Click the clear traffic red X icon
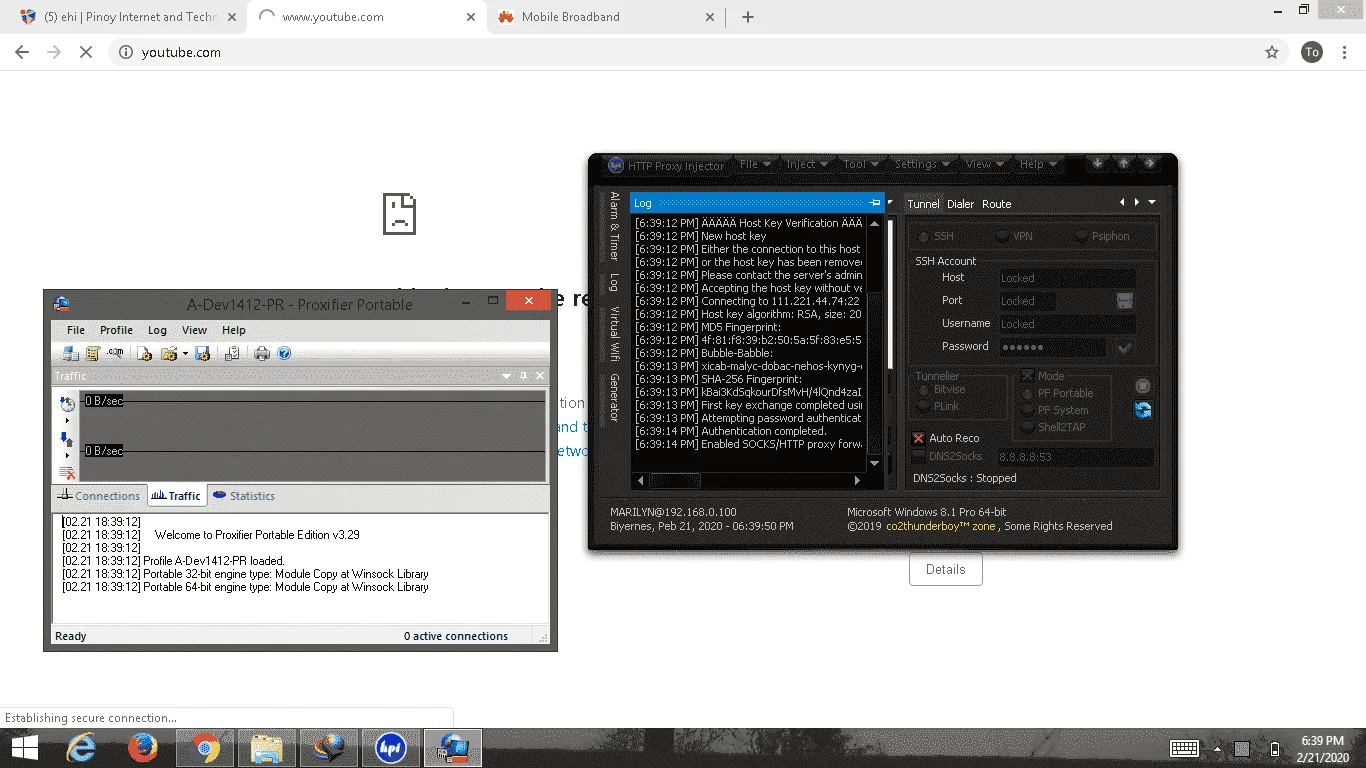Viewport: 1366px width, 768px height. tap(67, 472)
